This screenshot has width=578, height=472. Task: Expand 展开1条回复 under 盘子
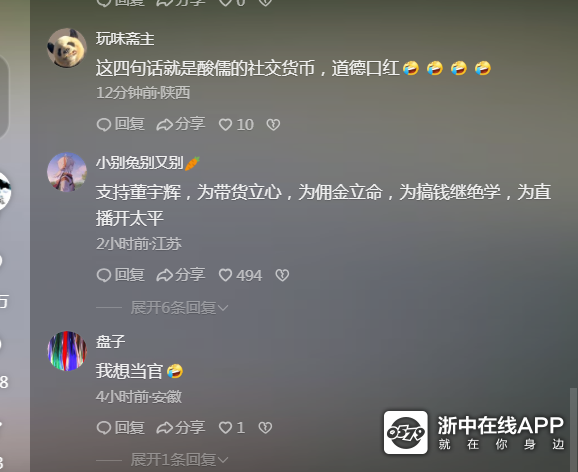point(180,460)
